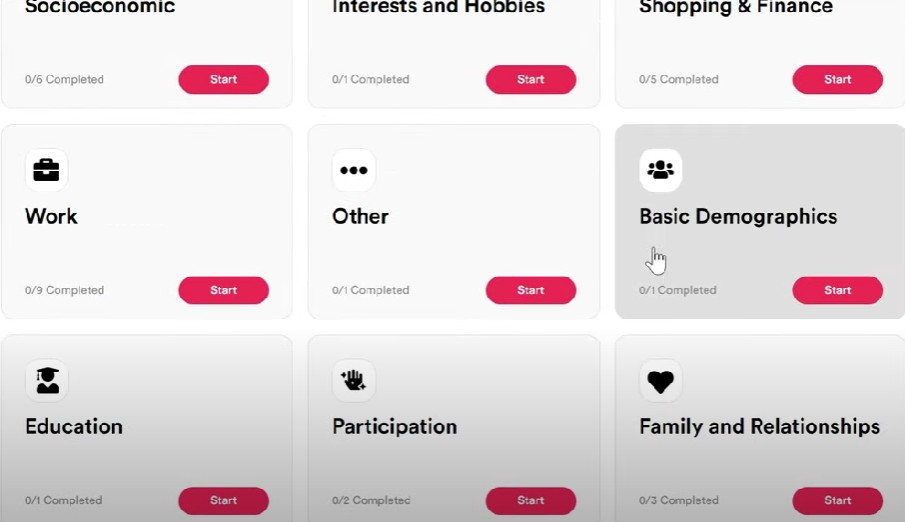
Task: Select the Education card heading
Action: [x=74, y=427]
